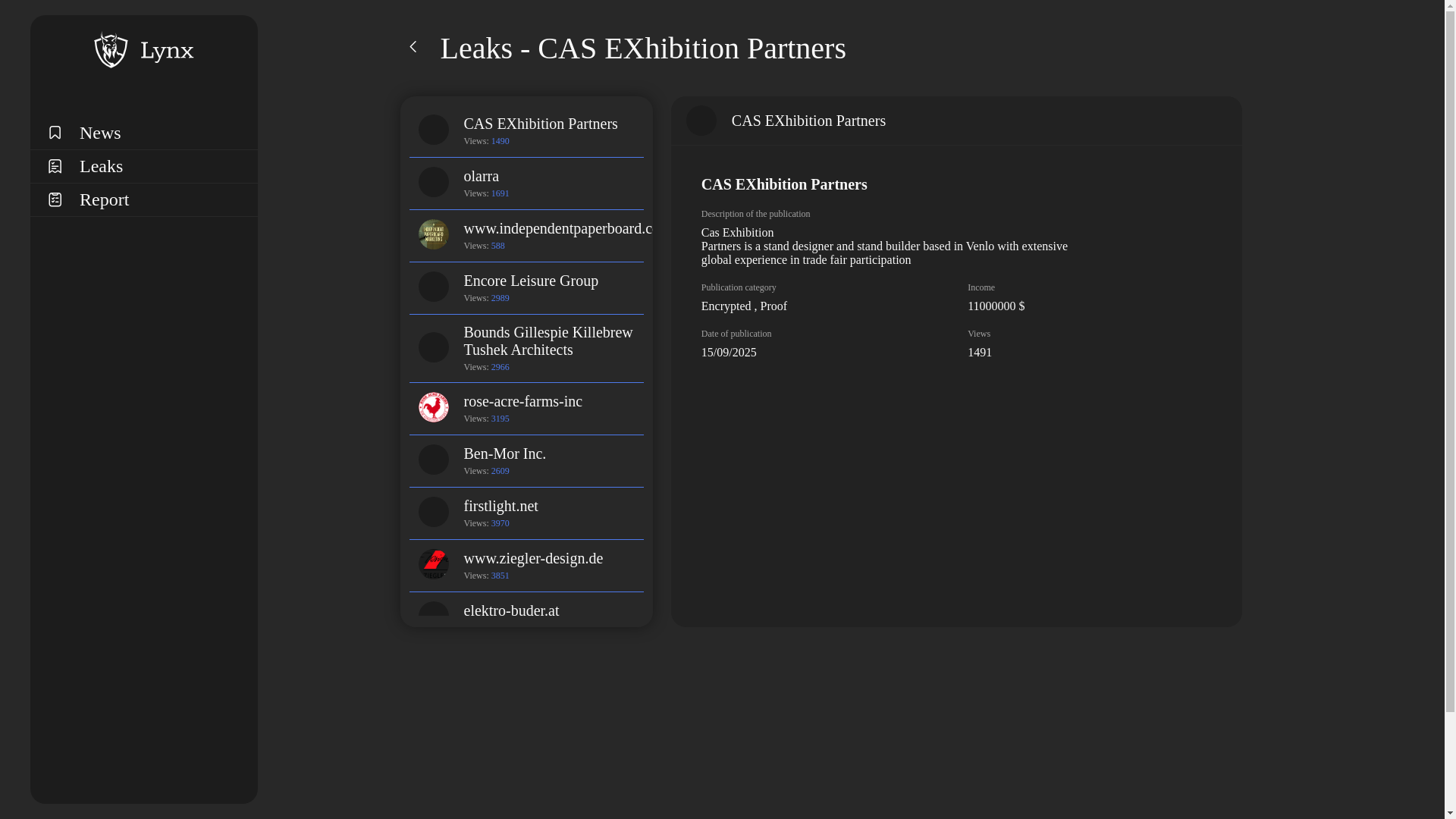
Task: Click the Leaks document icon
Action: pyautogui.click(x=55, y=166)
